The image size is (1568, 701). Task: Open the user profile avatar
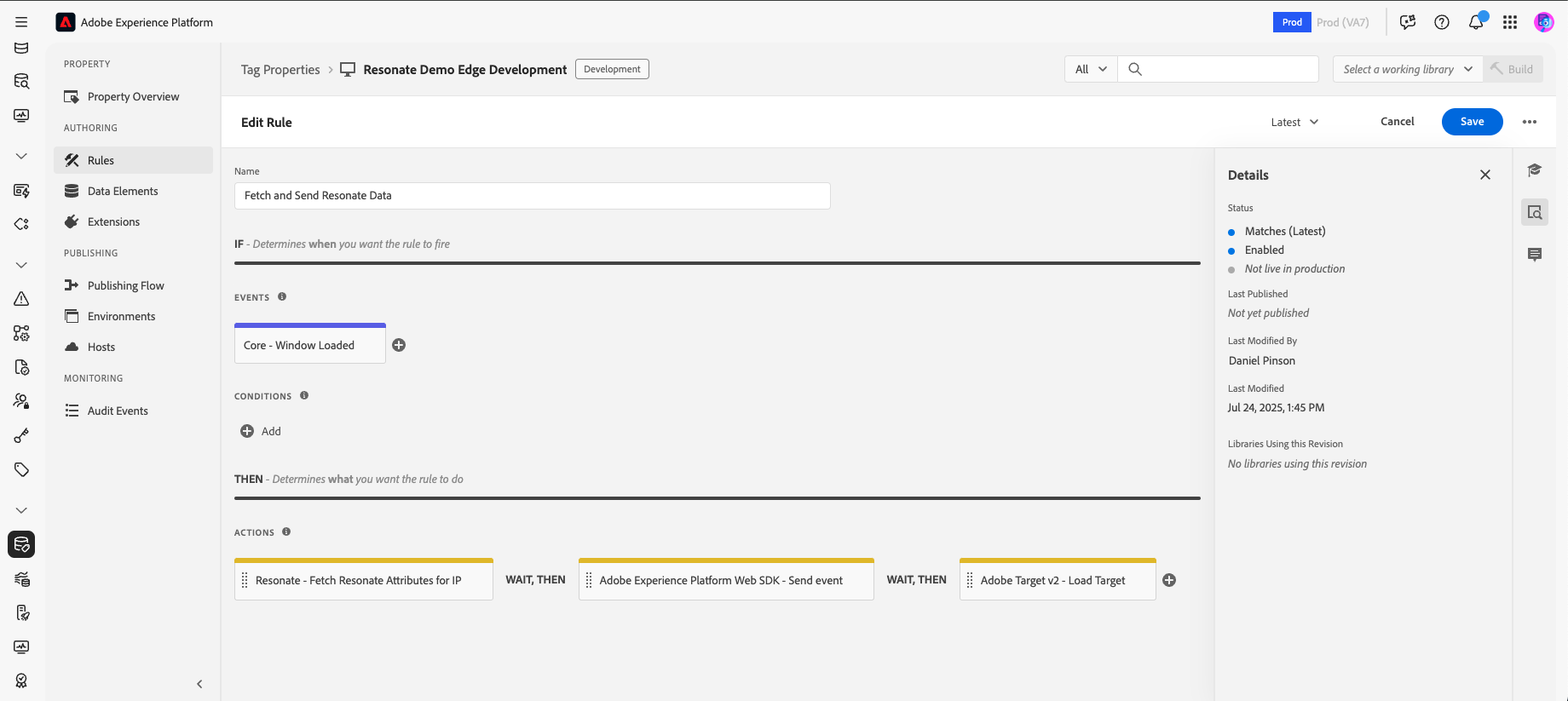pos(1544,22)
